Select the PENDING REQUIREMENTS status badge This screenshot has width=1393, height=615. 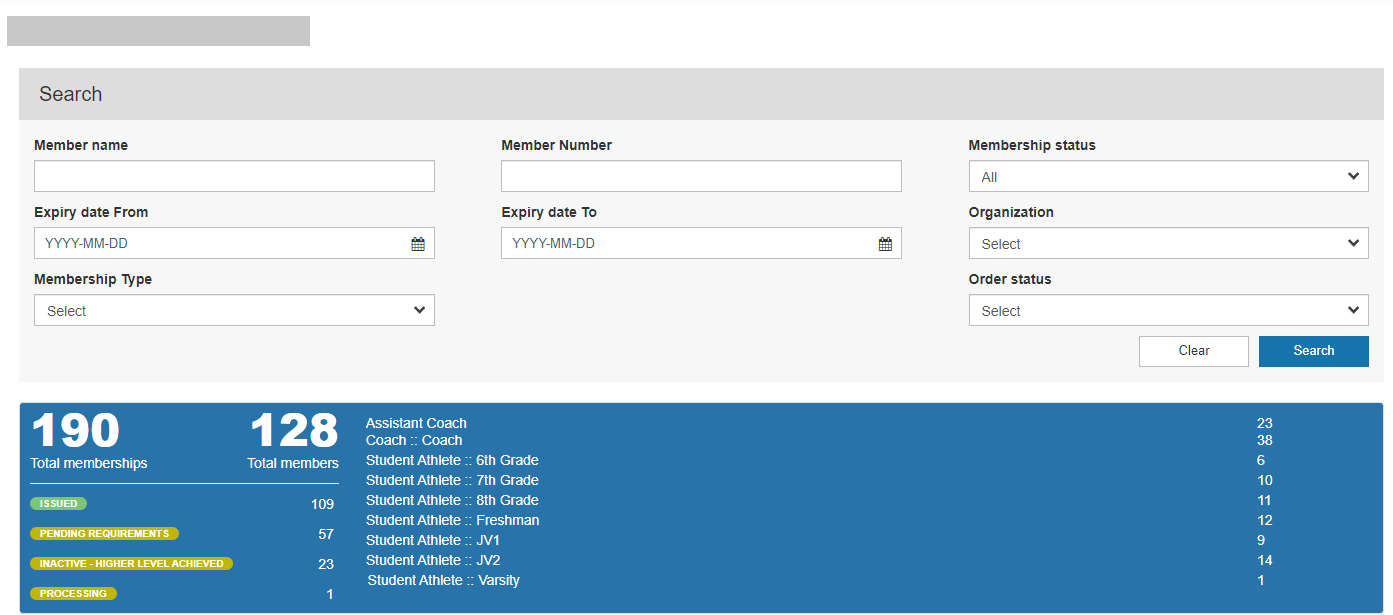click(x=105, y=534)
